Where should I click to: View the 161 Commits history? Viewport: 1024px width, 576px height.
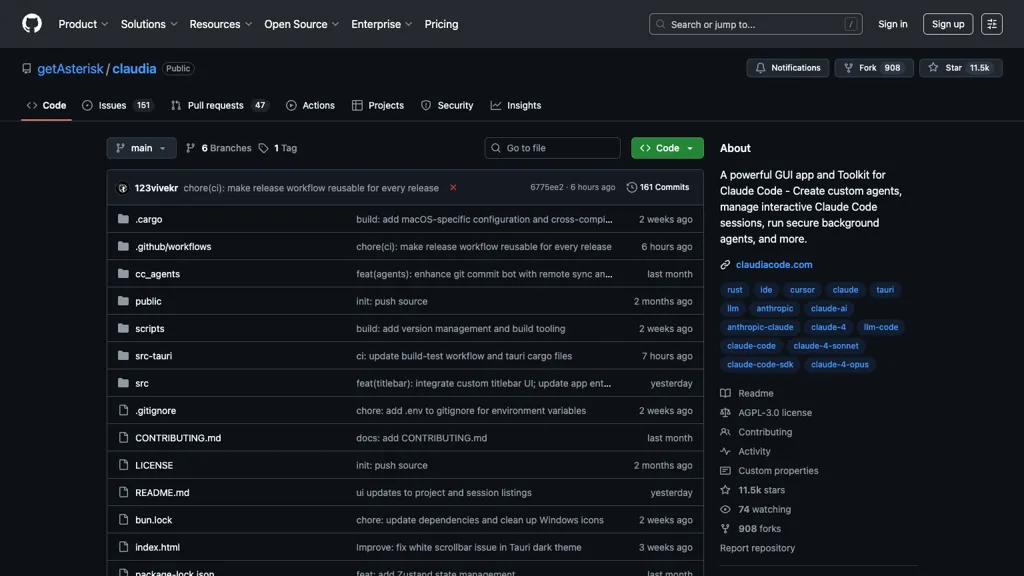pyautogui.click(x=658, y=187)
